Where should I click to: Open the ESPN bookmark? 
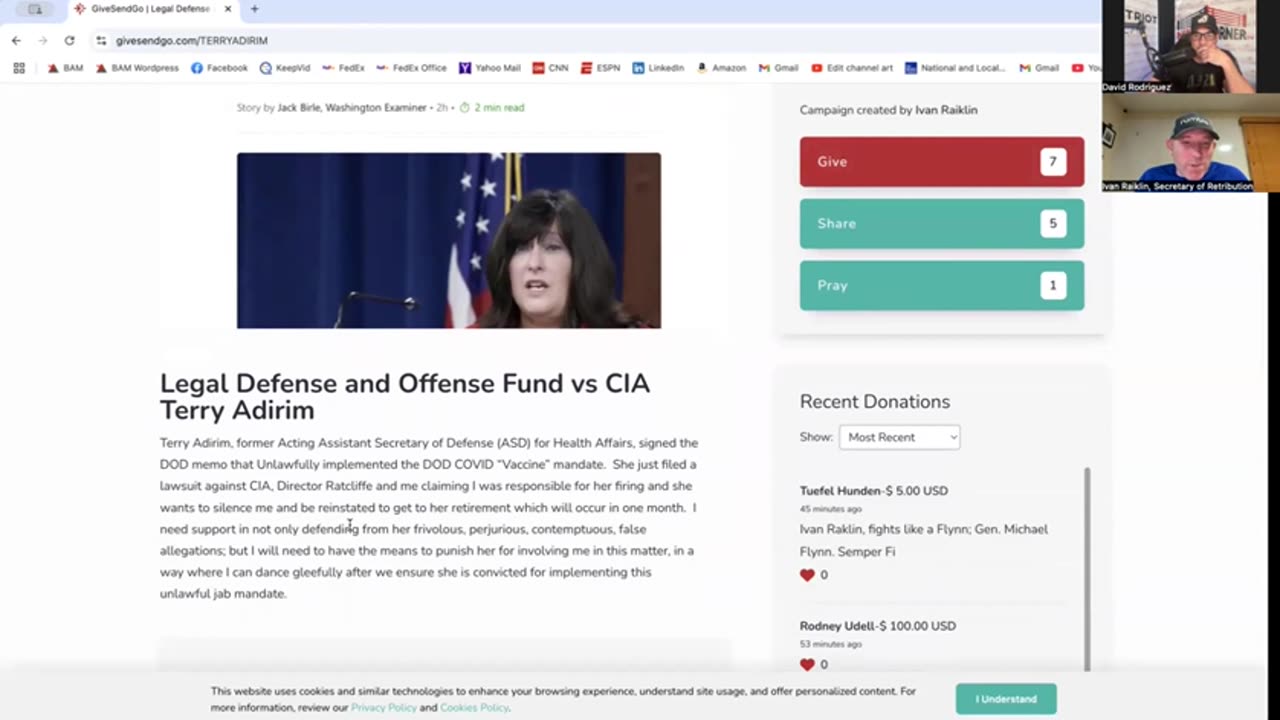(600, 68)
